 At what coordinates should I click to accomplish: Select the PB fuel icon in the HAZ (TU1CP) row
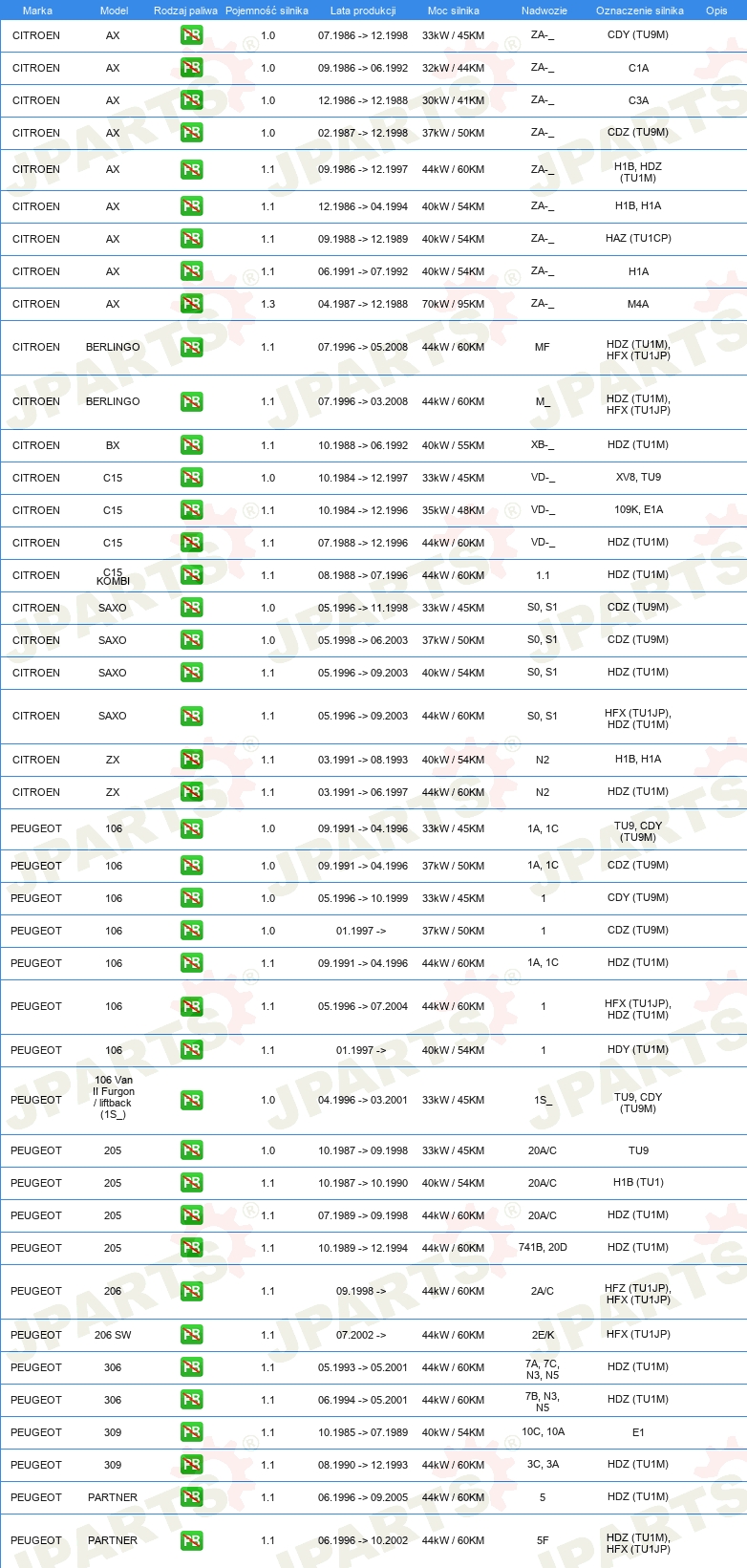tap(191, 239)
